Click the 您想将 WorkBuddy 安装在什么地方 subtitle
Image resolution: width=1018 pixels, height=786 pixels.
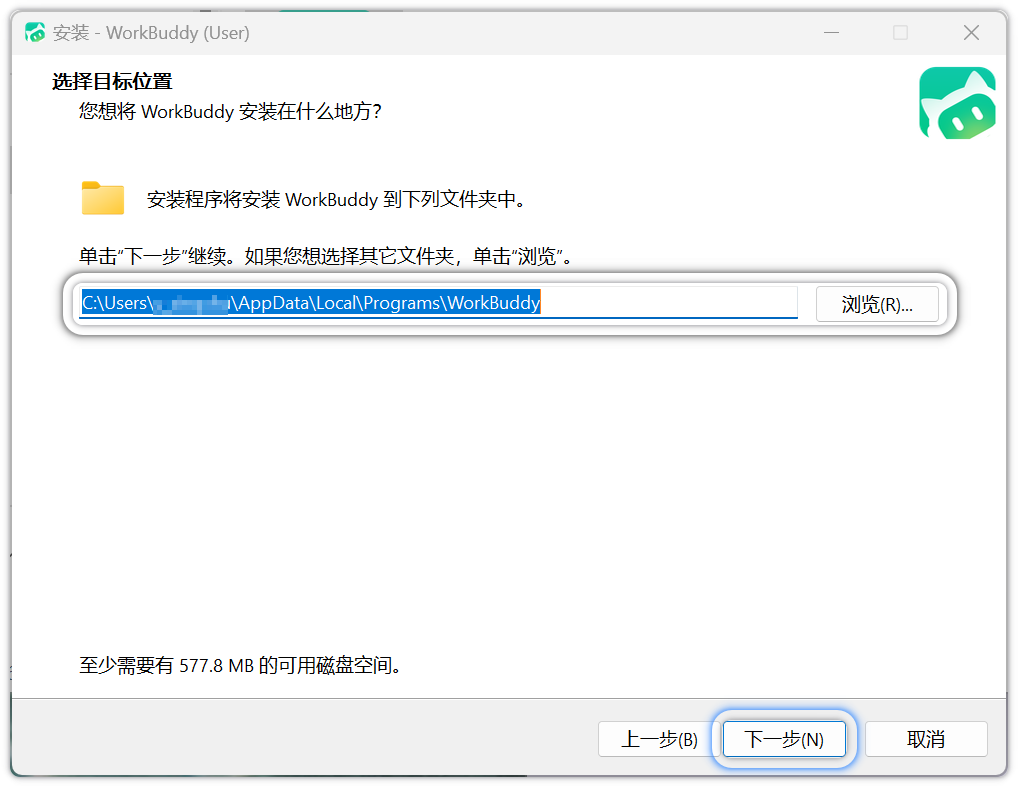[x=230, y=111]
